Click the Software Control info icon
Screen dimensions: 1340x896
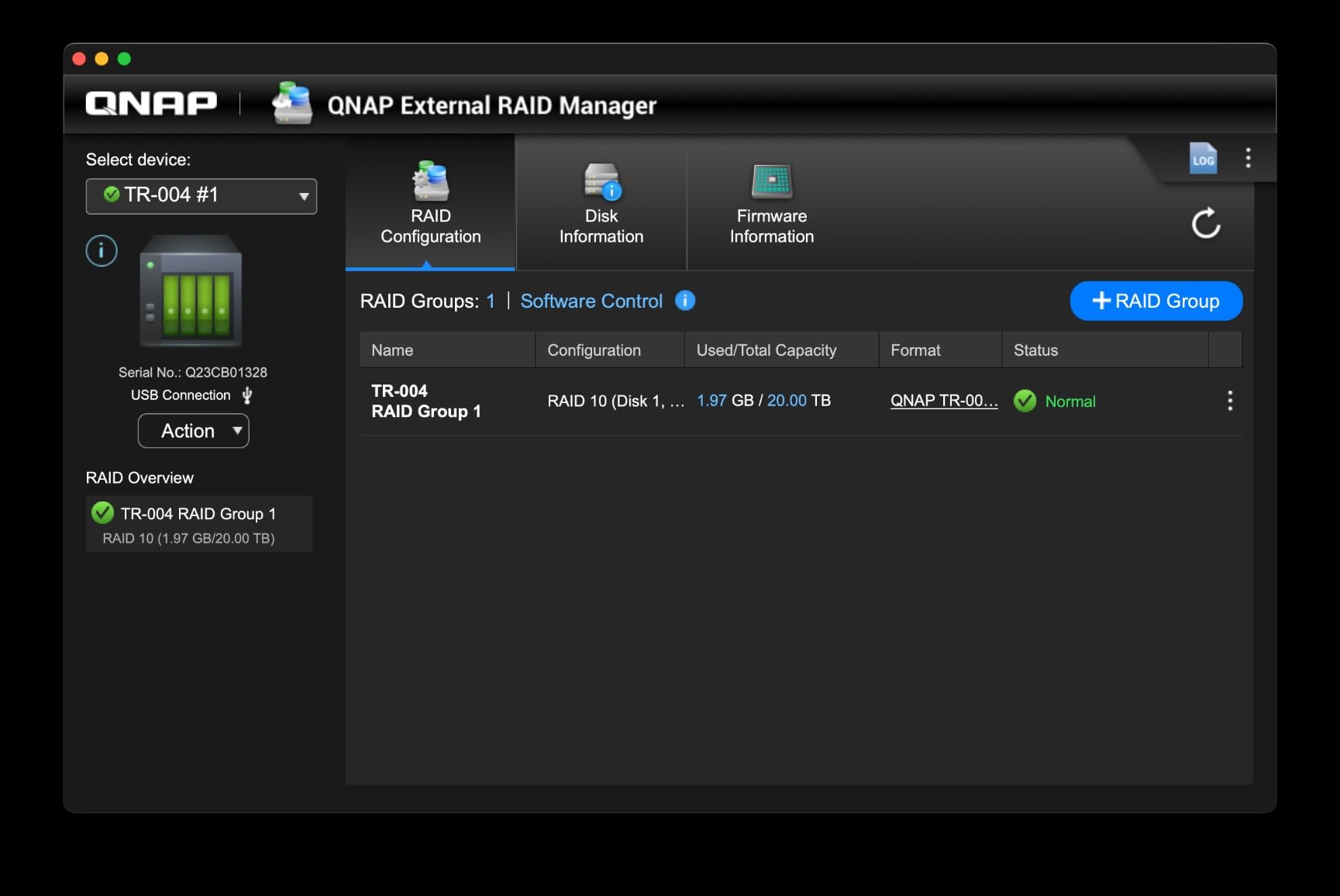685,301
